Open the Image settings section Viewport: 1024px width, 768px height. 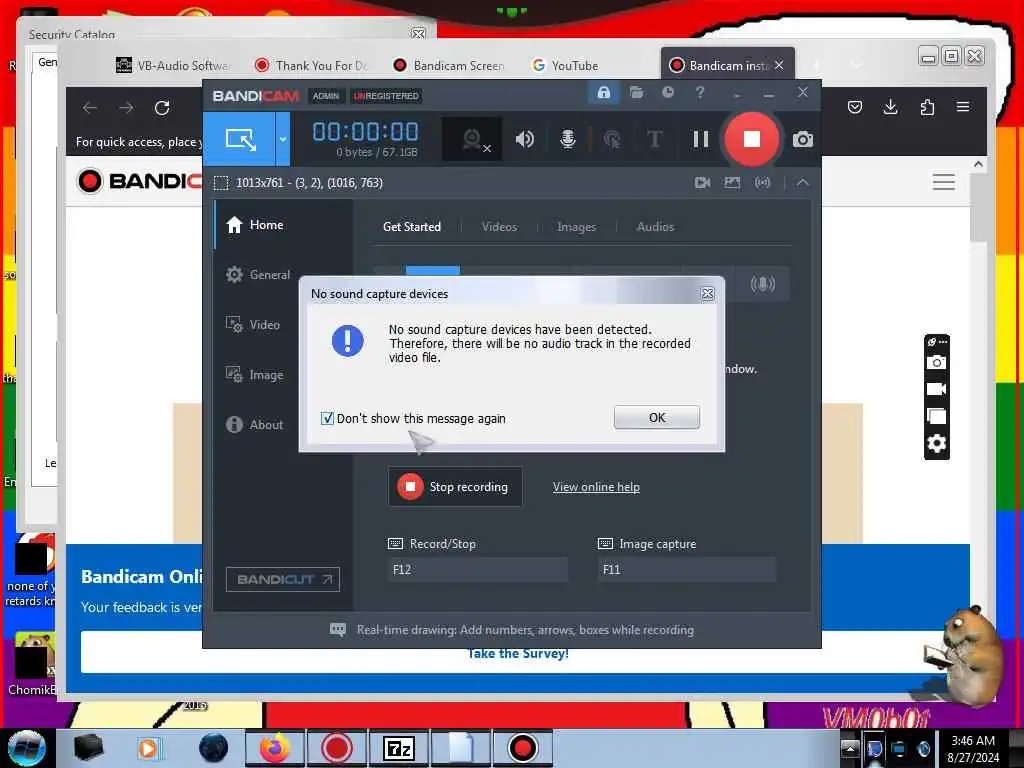(x=254, y=375)
